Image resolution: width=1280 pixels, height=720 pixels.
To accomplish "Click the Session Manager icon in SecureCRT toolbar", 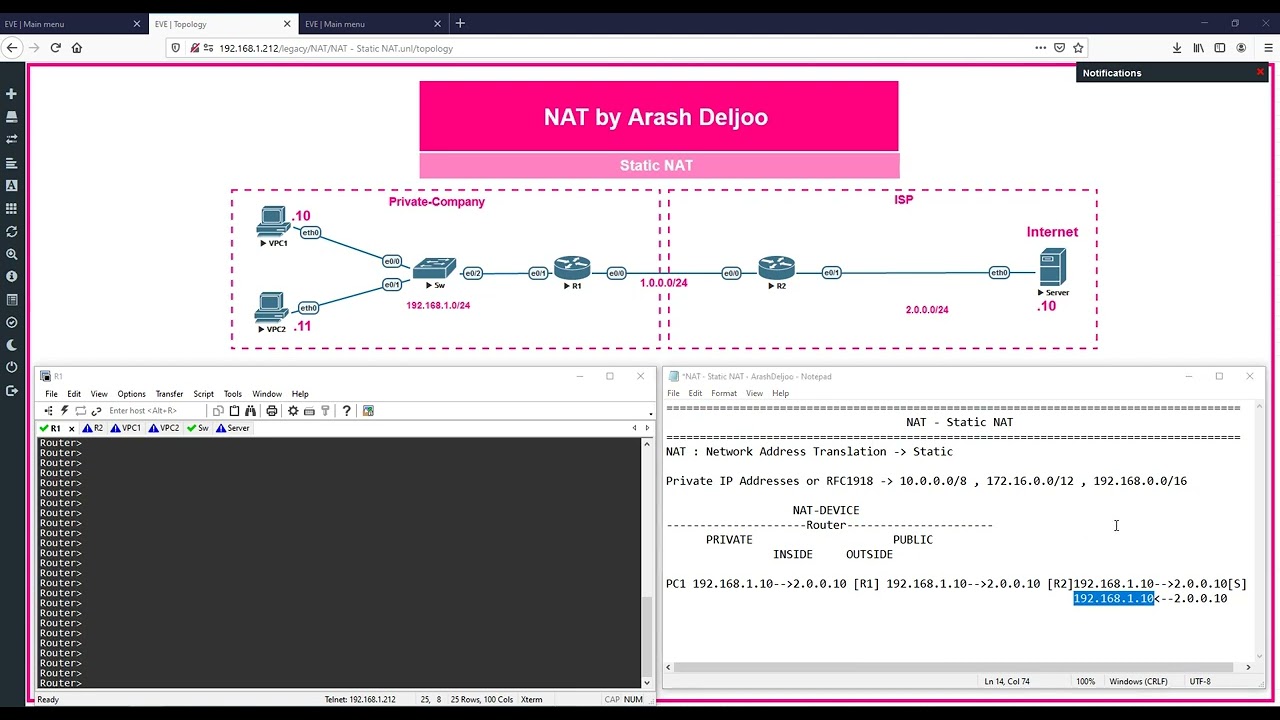I will click(49, 411).
